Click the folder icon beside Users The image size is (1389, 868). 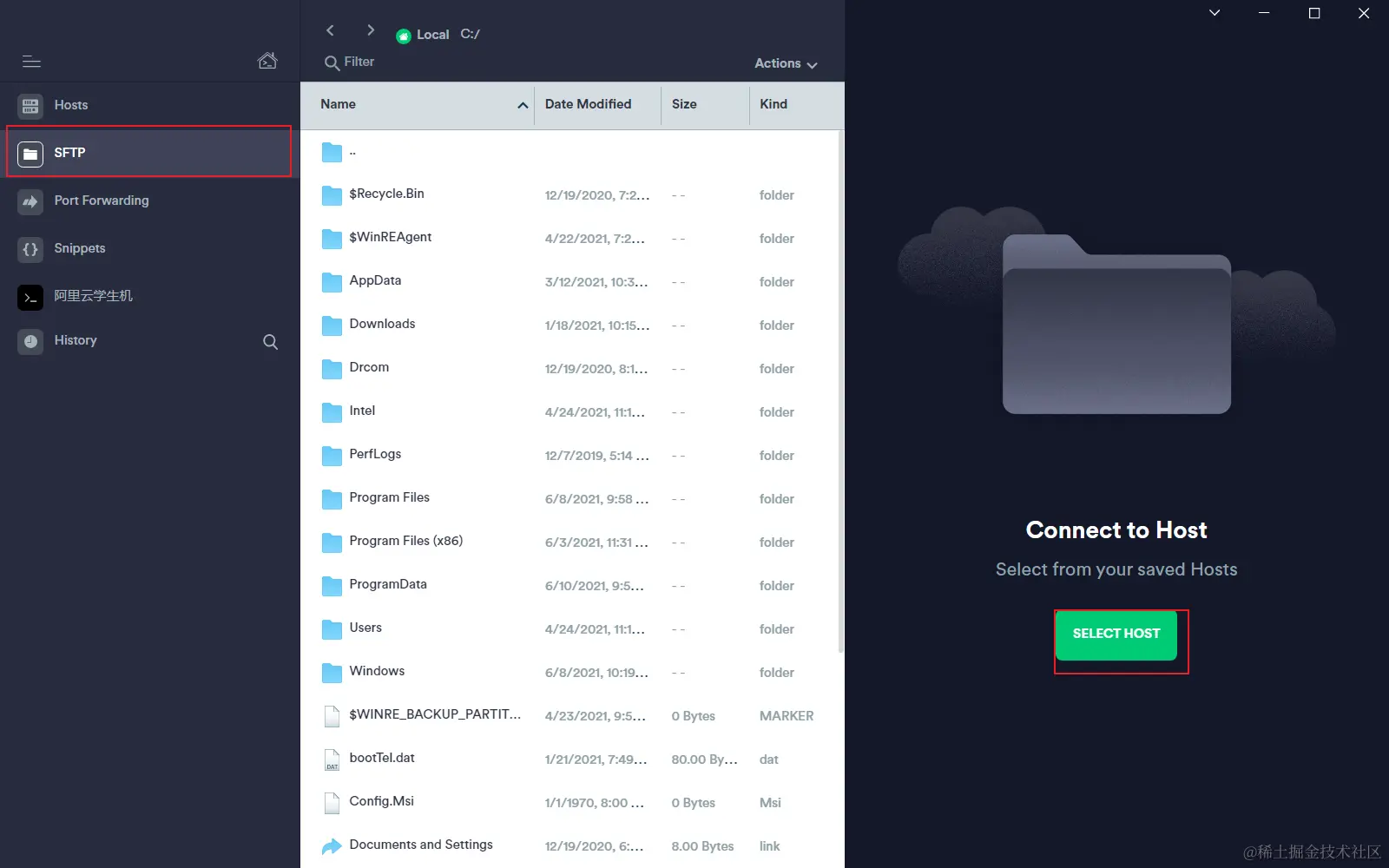[332, 629]
